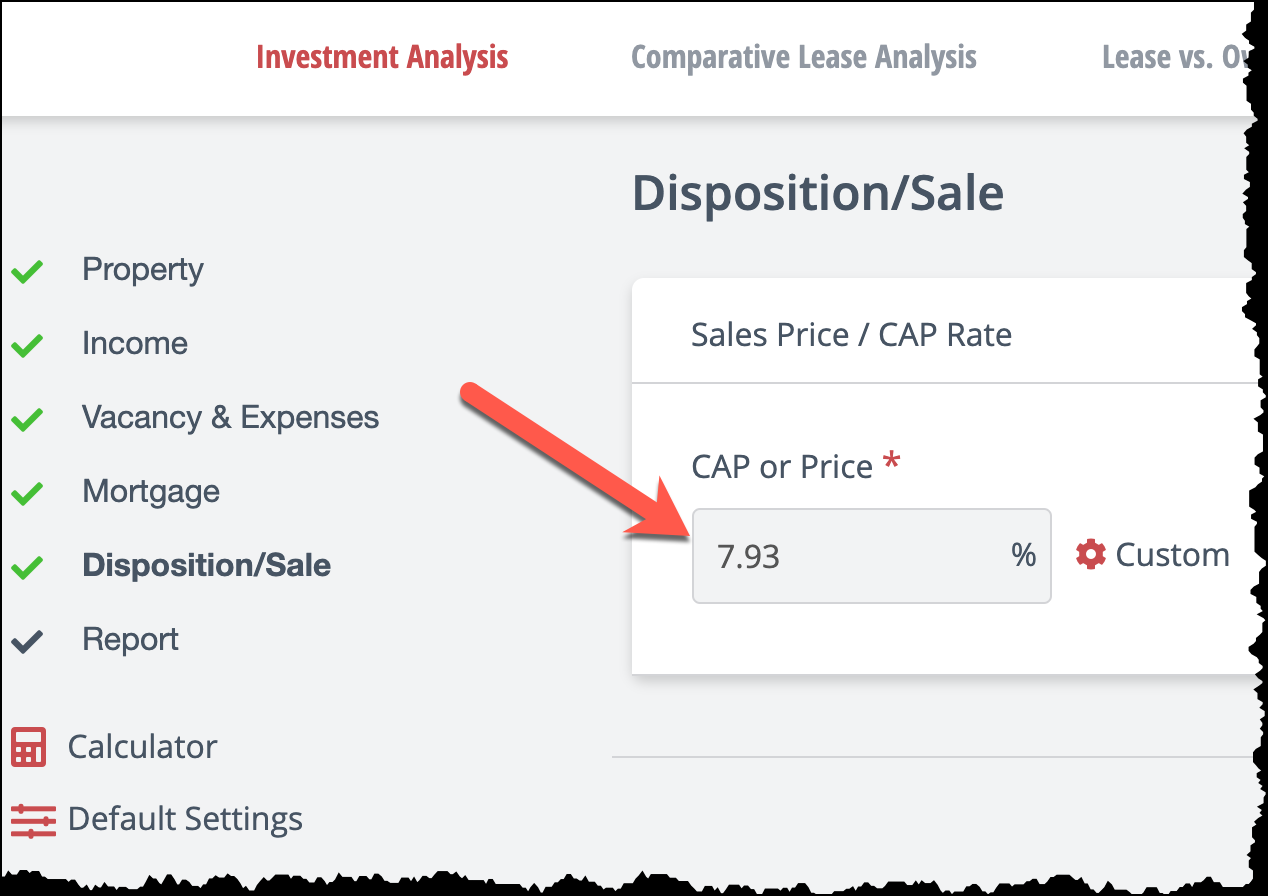Viewport: 1268px width, 896px height.
Task: Click the dark checkmark next to Report
Action: 27,640
